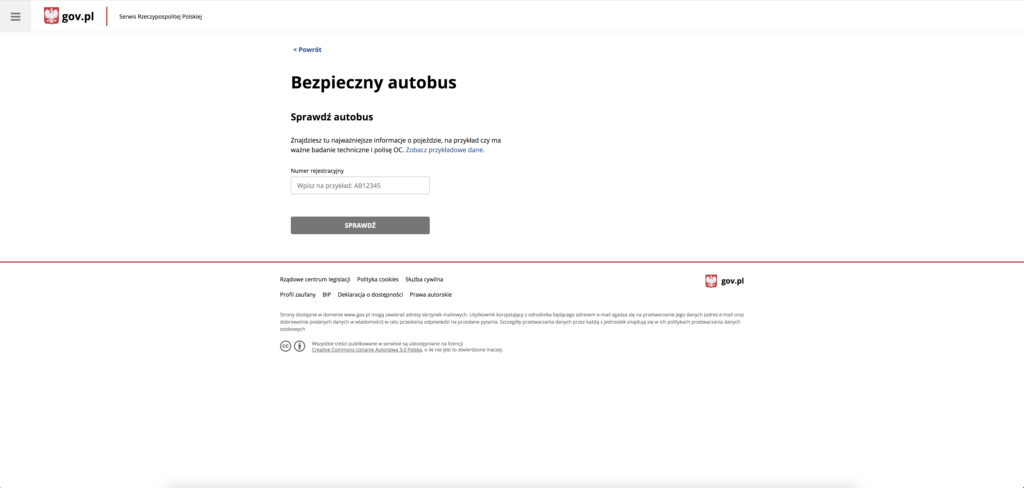This screenshot has width=1024, height=488.
Task: Focus the Numer rejestracyjny input field
Action: (x=360, y=186)
